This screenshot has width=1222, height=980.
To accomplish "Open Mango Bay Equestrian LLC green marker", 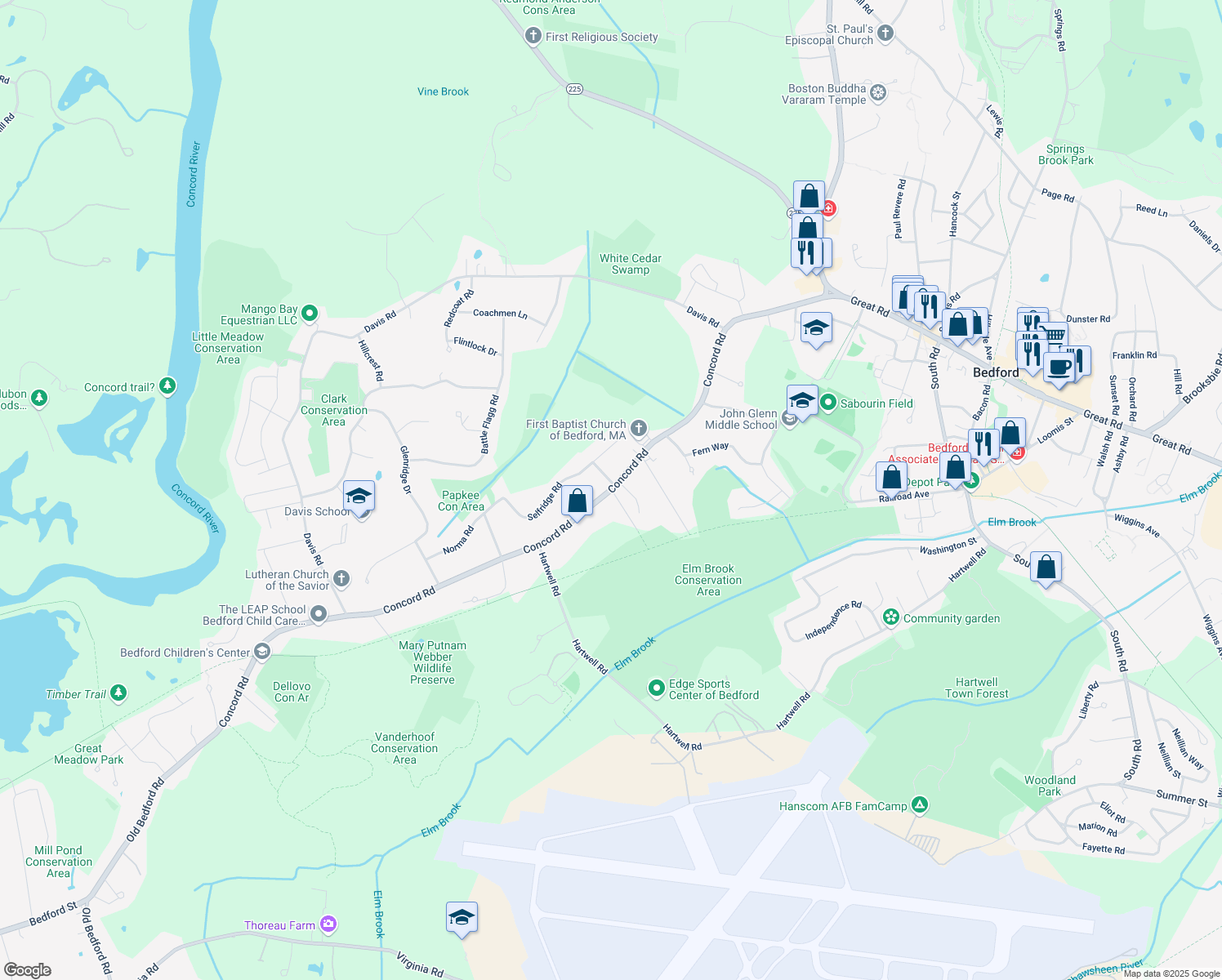I will tap(310, 313).
